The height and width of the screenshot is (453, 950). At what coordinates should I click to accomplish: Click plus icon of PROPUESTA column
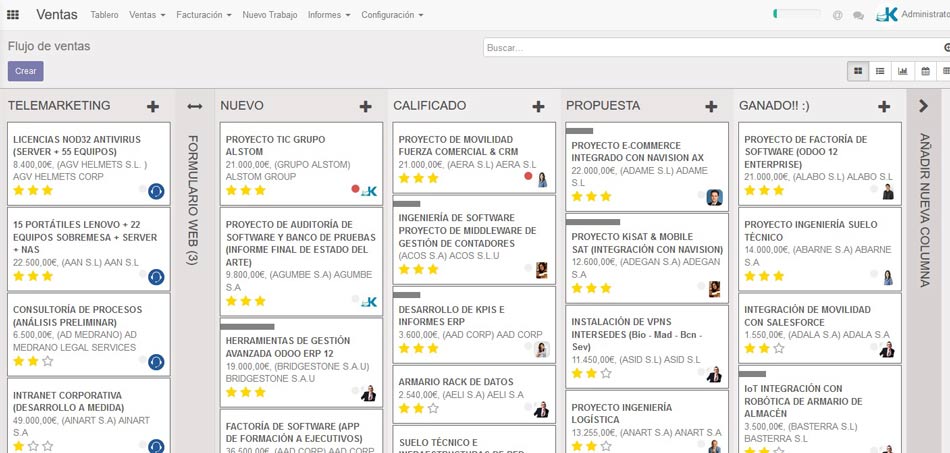point(711,107)
